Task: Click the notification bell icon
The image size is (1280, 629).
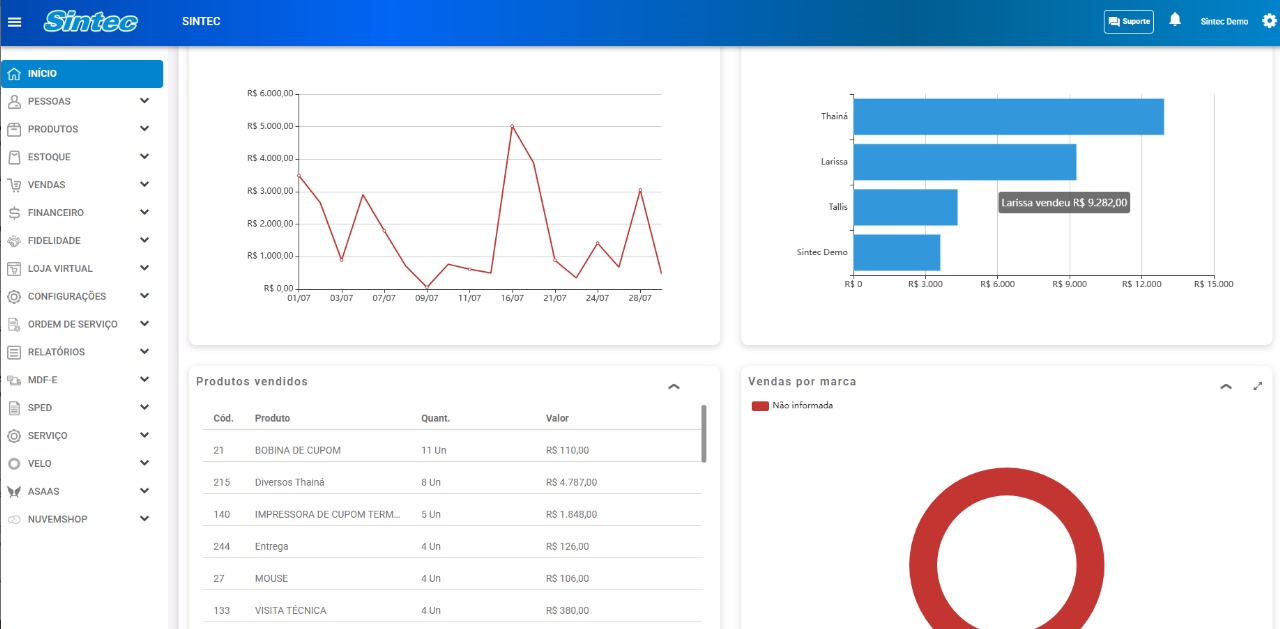Action: coord(1175,20)
